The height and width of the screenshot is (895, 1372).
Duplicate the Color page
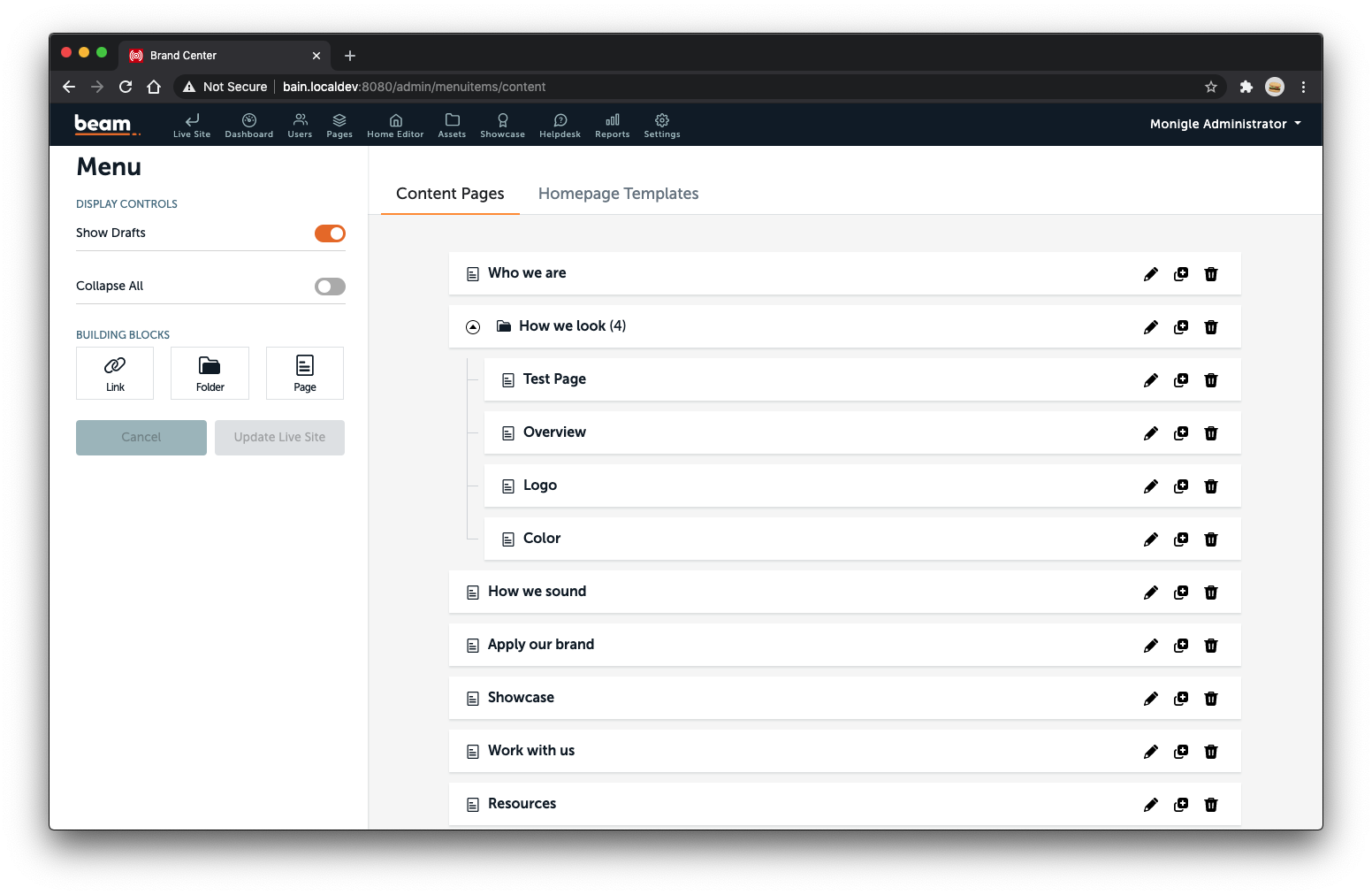[1181, 539]
